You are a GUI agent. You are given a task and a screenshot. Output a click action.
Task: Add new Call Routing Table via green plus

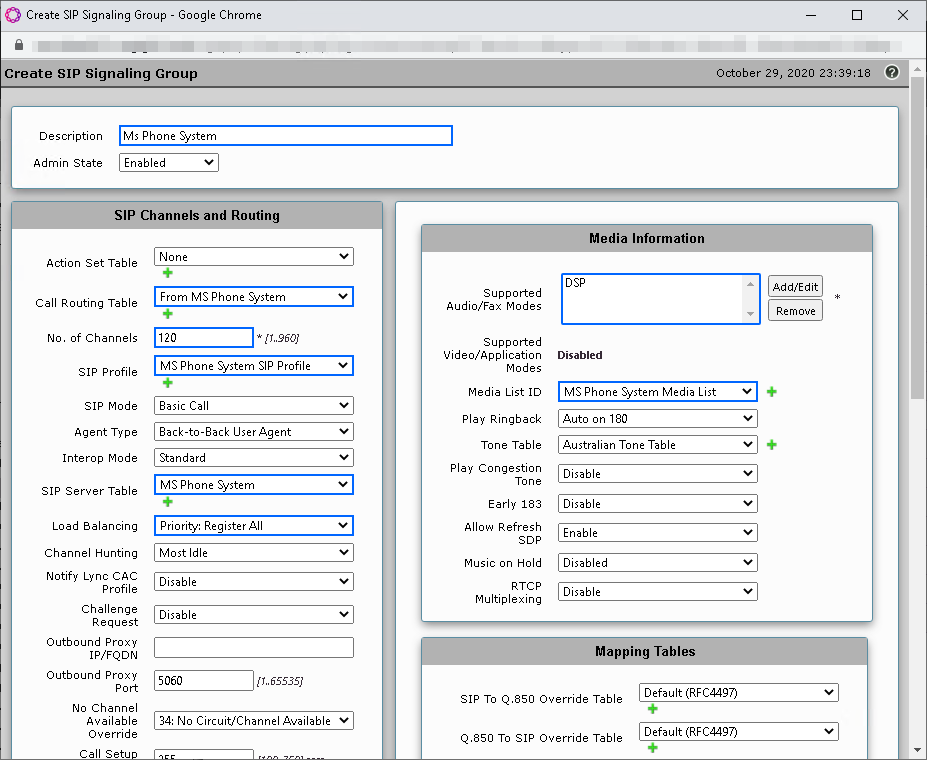tap(168, 314)
